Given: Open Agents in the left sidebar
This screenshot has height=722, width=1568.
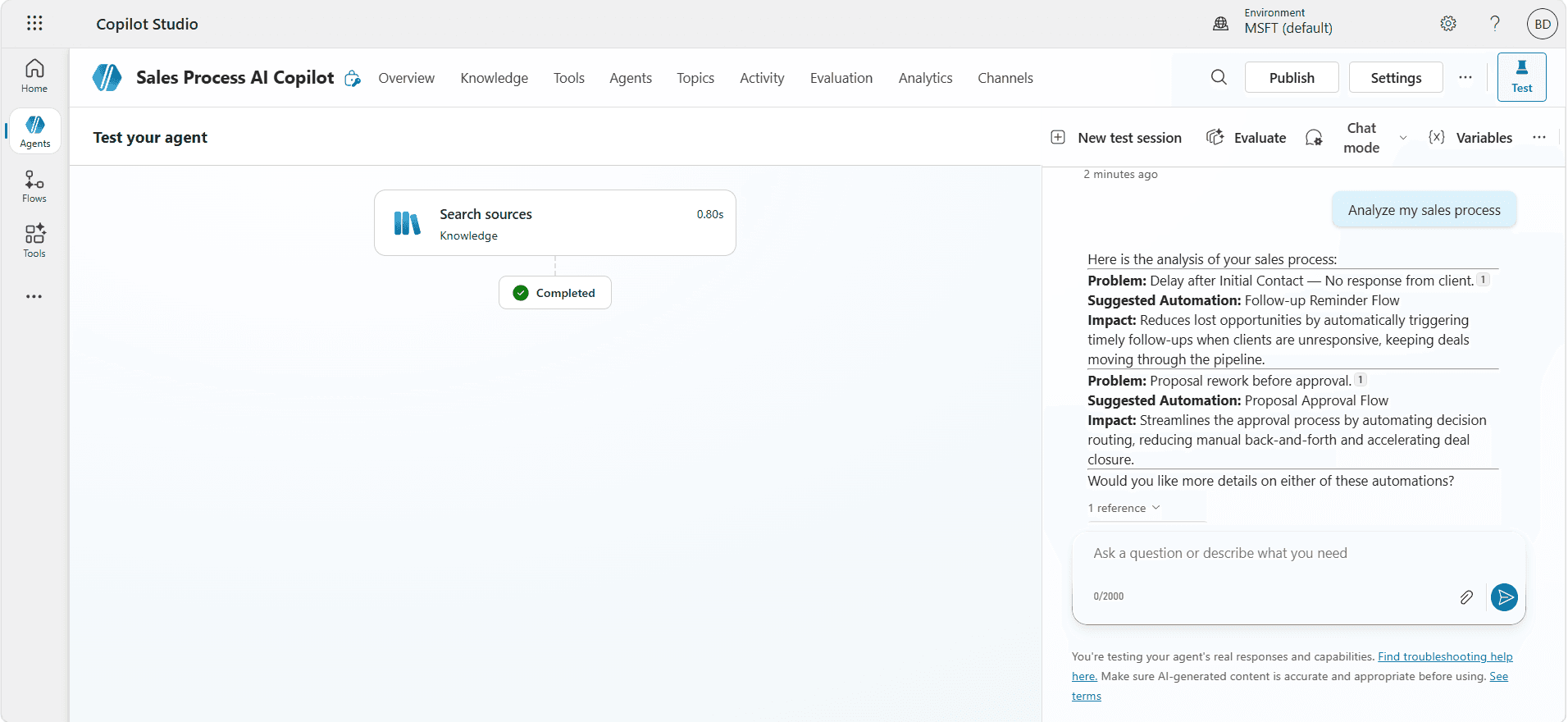Looking at the screenshot, I should point(35,131).
